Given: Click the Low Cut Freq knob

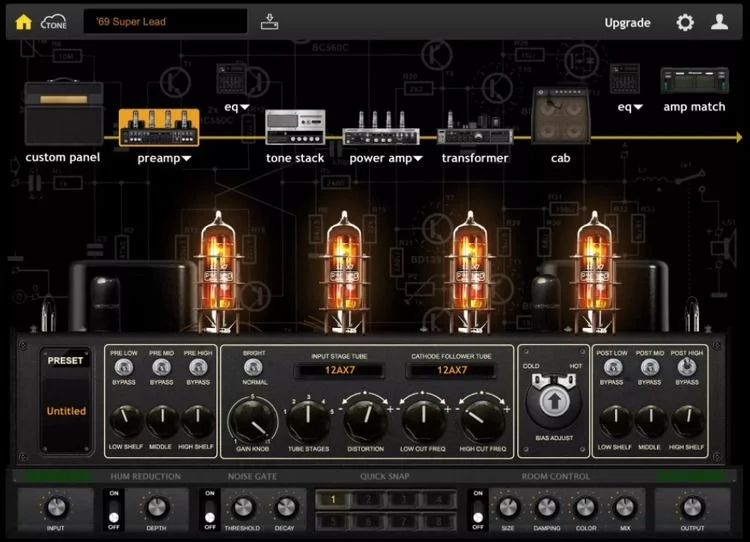Looking at the screenshot, I should pyautogui.click(x=423, y=421).
